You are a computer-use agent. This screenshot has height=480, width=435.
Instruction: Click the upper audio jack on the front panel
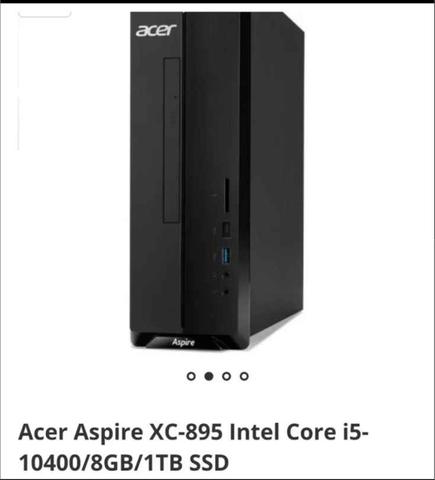(x=226, y=275)
